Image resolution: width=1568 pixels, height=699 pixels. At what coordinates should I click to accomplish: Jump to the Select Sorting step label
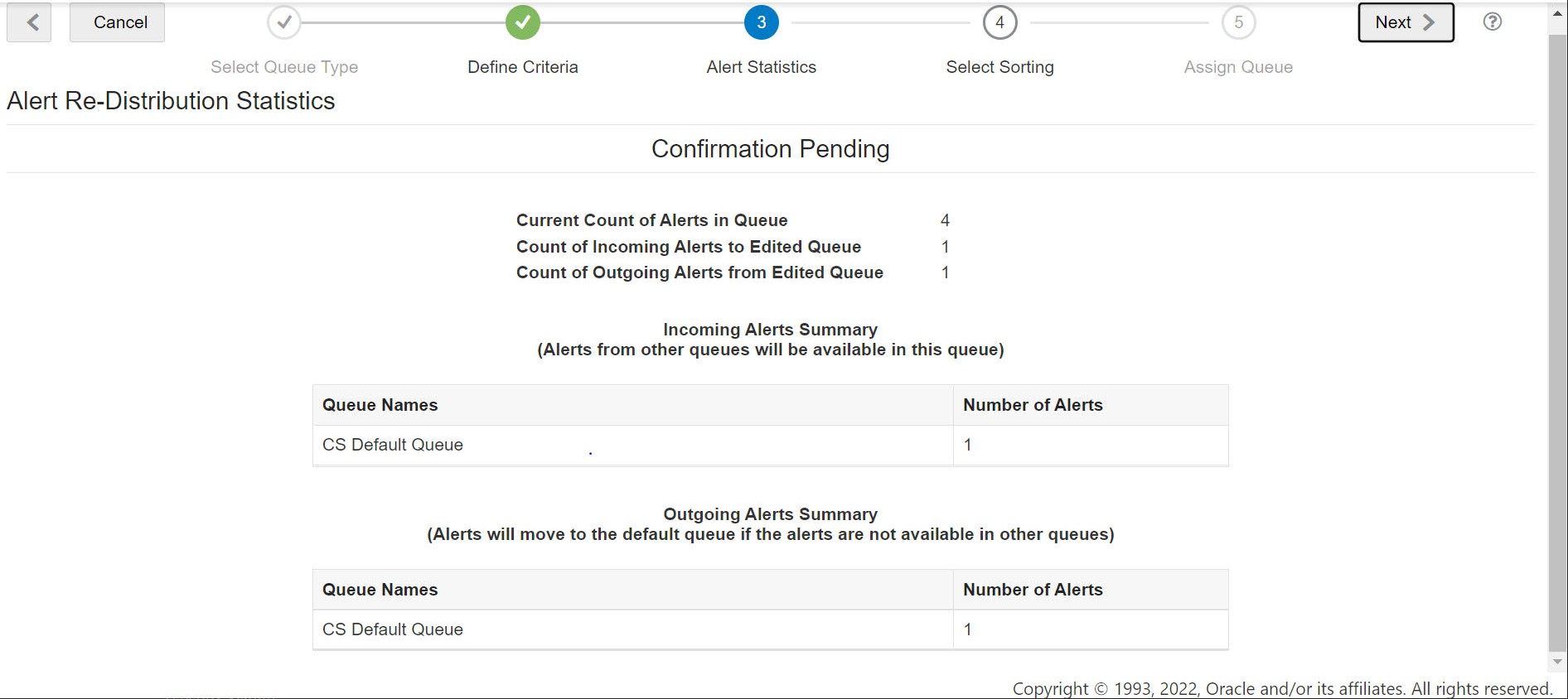tap(999, 67)
